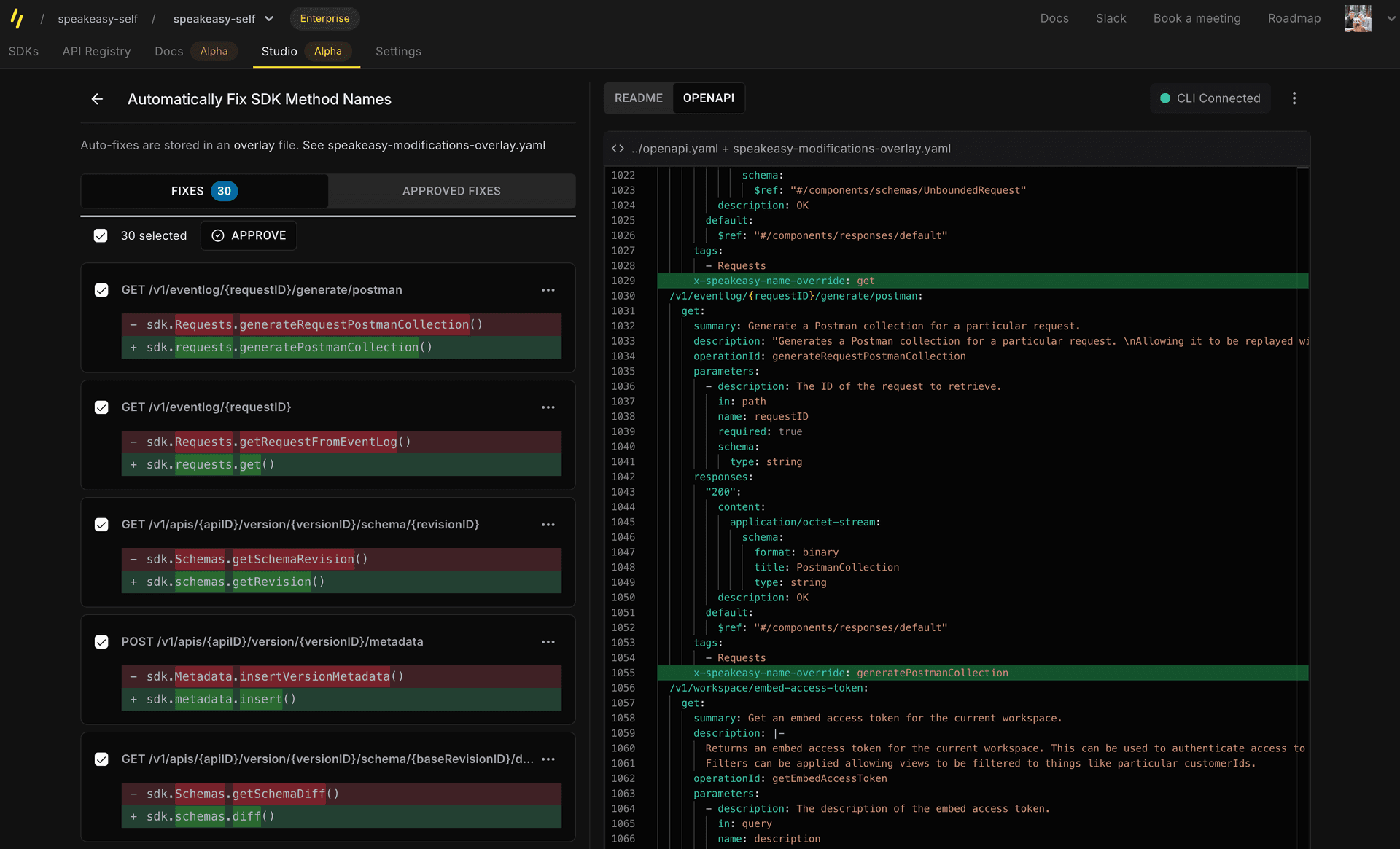Click the code brackets icon beside openapi.yaml

618,149
